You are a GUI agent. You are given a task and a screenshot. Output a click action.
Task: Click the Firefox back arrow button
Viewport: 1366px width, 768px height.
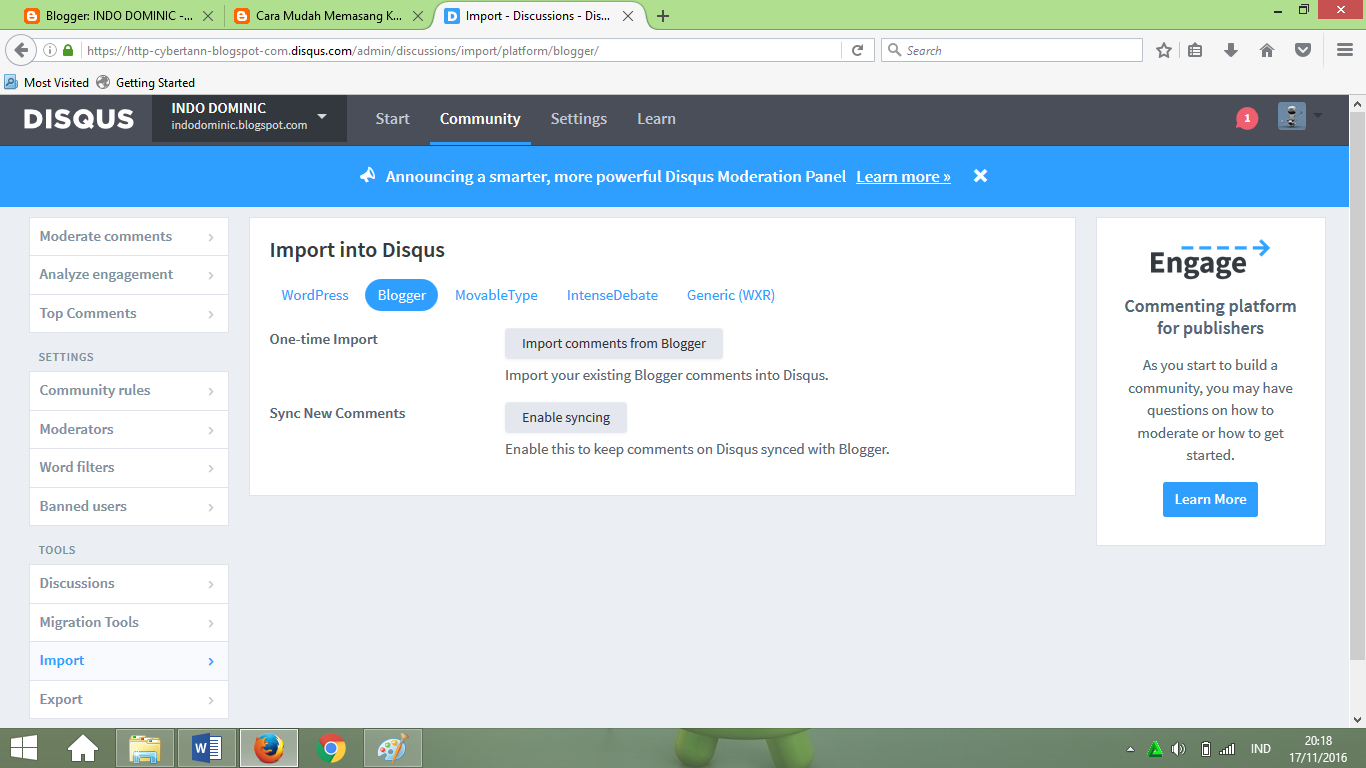click(x=21, y=50)
